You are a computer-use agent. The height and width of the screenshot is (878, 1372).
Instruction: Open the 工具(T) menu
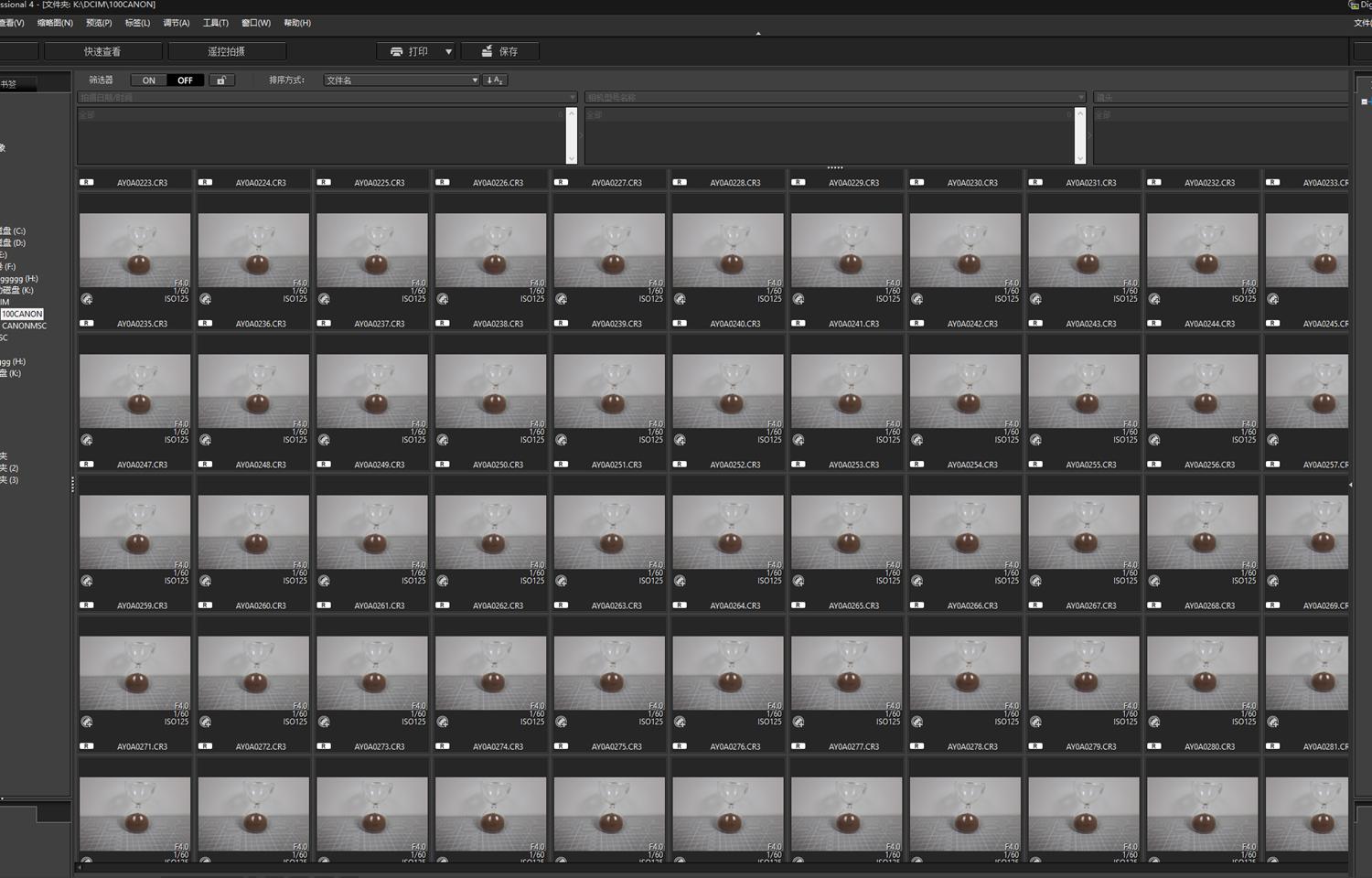coord(215,23)
